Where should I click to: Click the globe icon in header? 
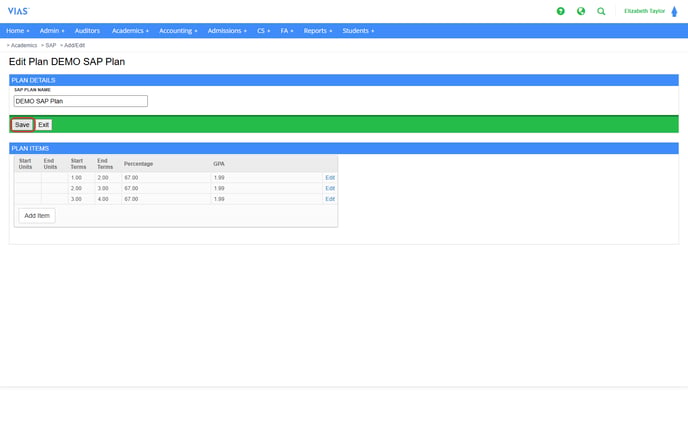click(x=581, y=11)
